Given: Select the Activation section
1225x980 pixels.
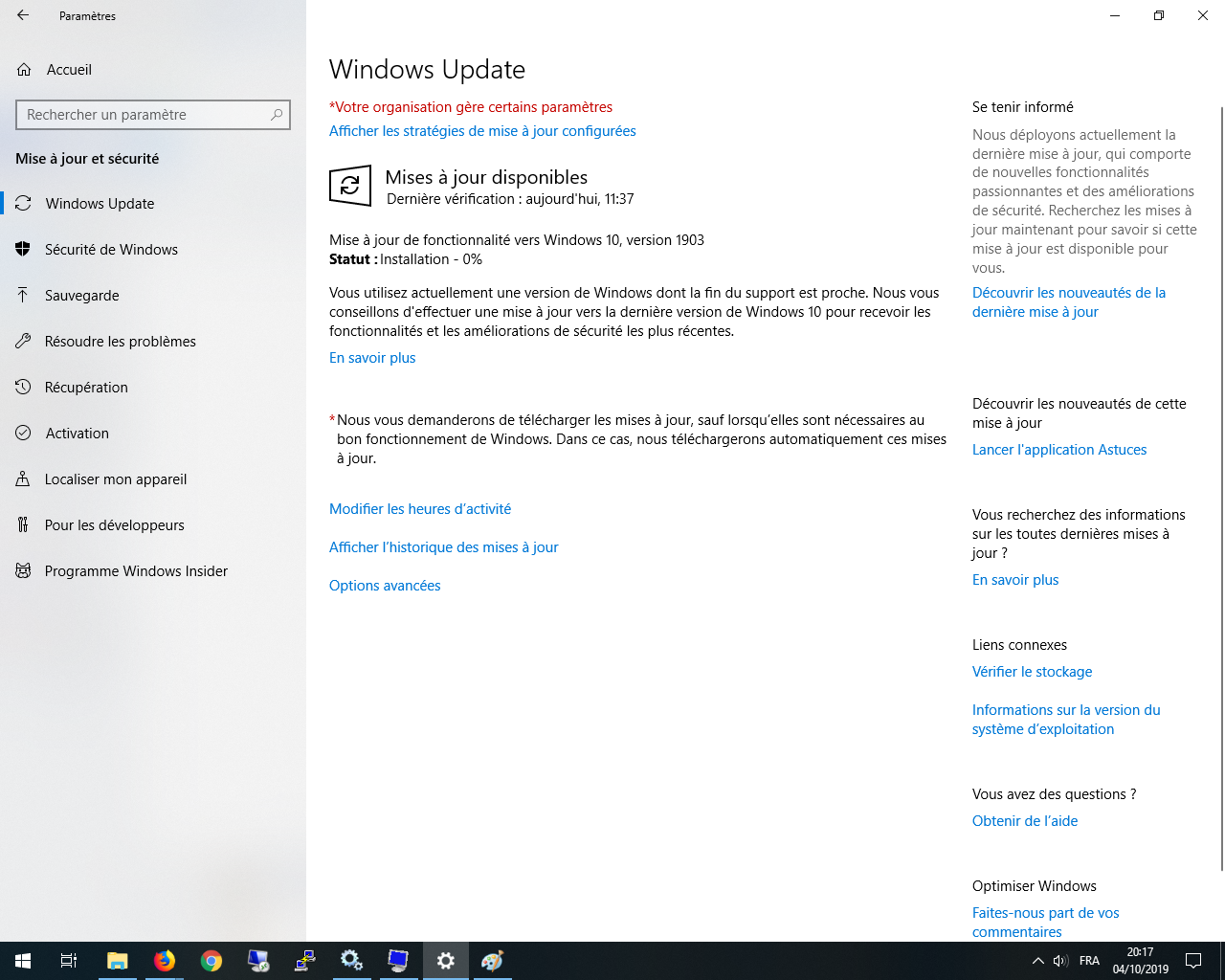Looking at the screenshot, I should click(153, 433).
